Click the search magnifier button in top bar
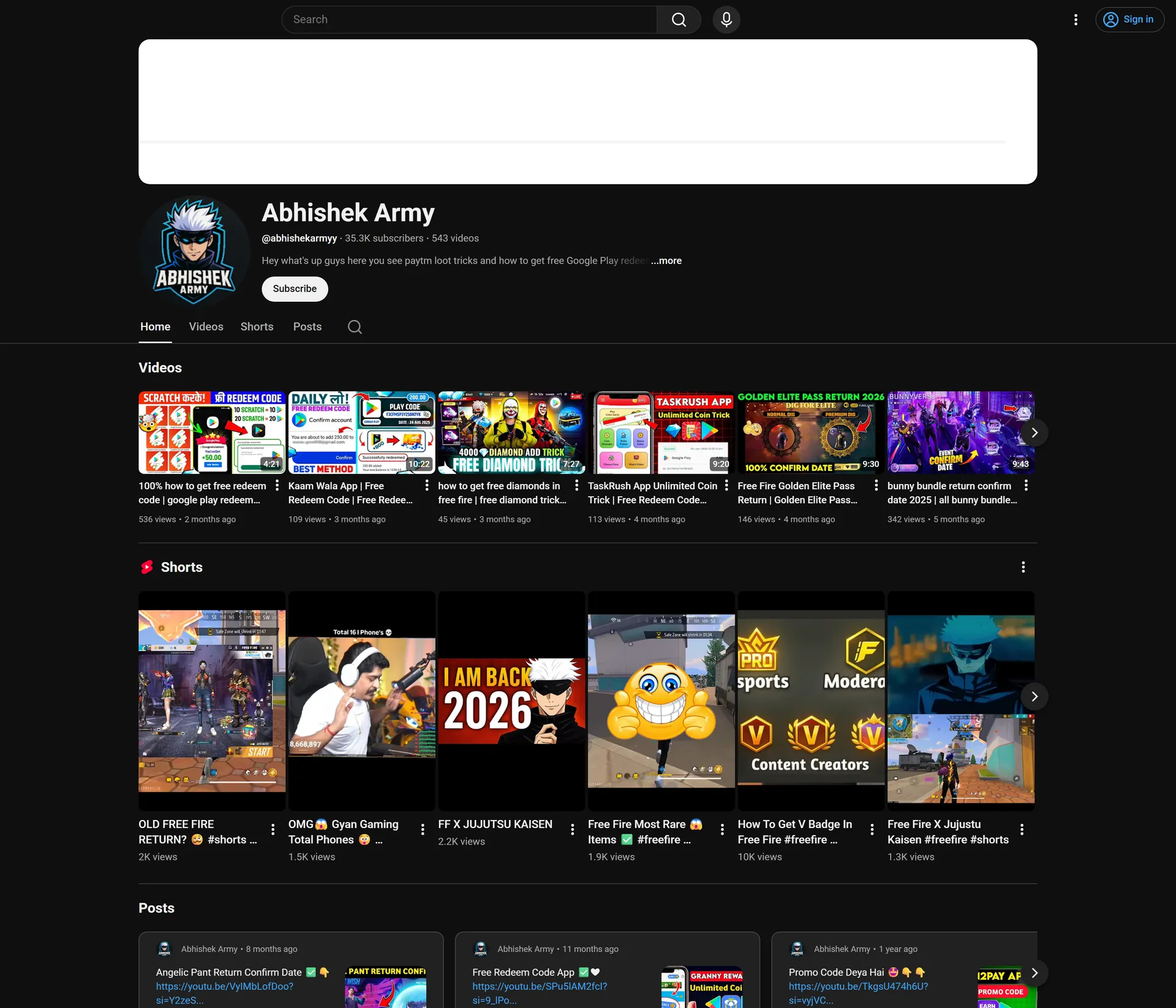This screenshot has height=1008, width=1176. click(x=679, y=20)
